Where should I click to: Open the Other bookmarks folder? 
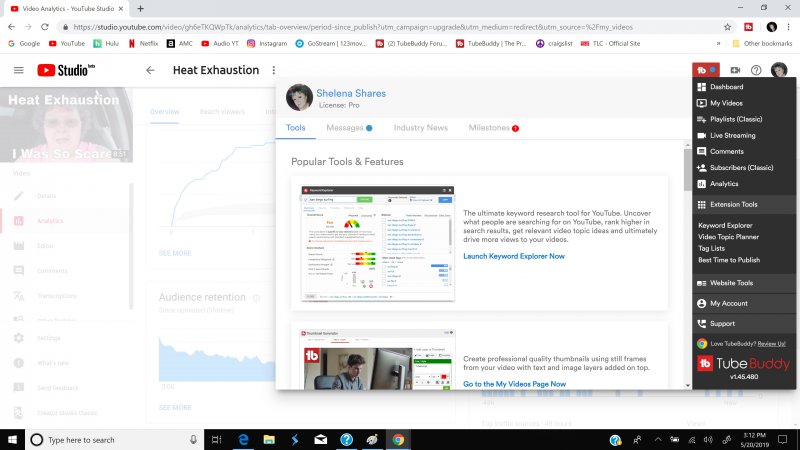[x=765, y=44]
